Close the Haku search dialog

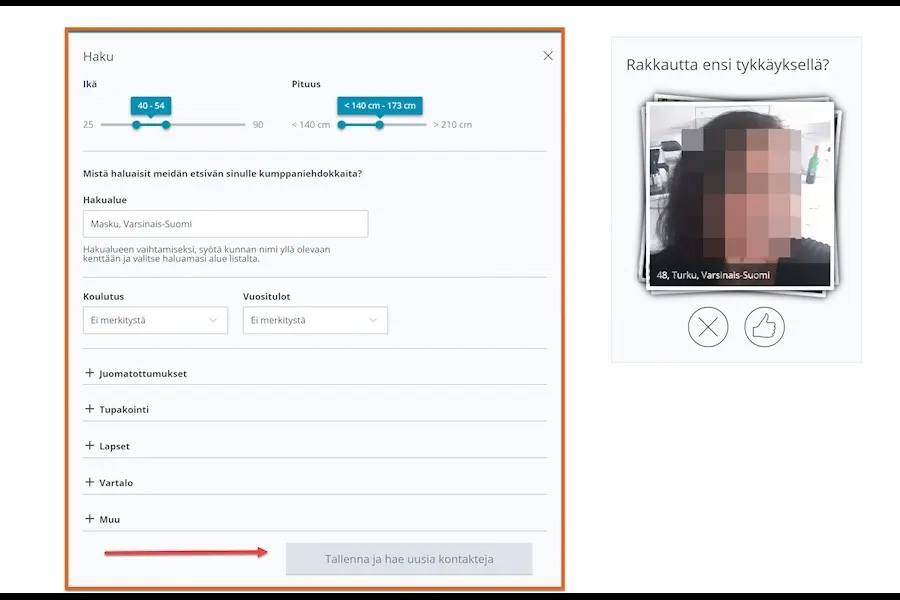(x=548, y=56)
